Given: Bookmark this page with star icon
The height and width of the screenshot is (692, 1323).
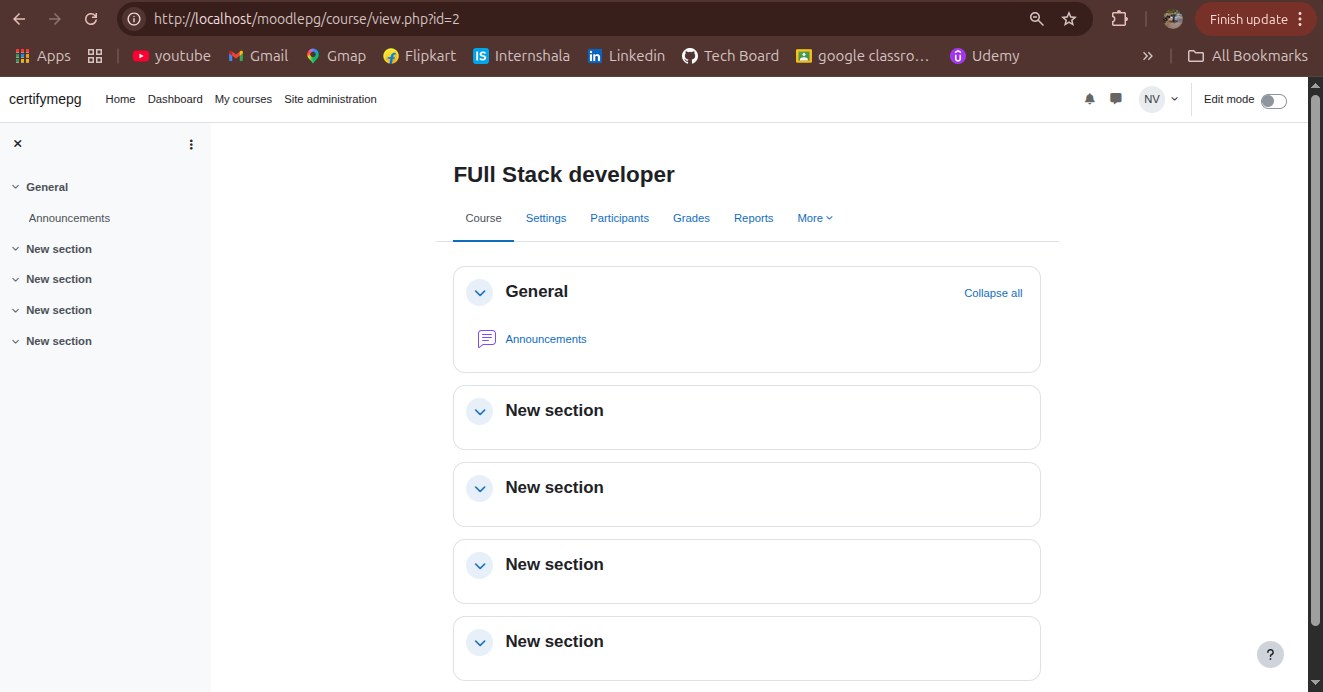Looking at the screenshot, I should click(1069, 19).
